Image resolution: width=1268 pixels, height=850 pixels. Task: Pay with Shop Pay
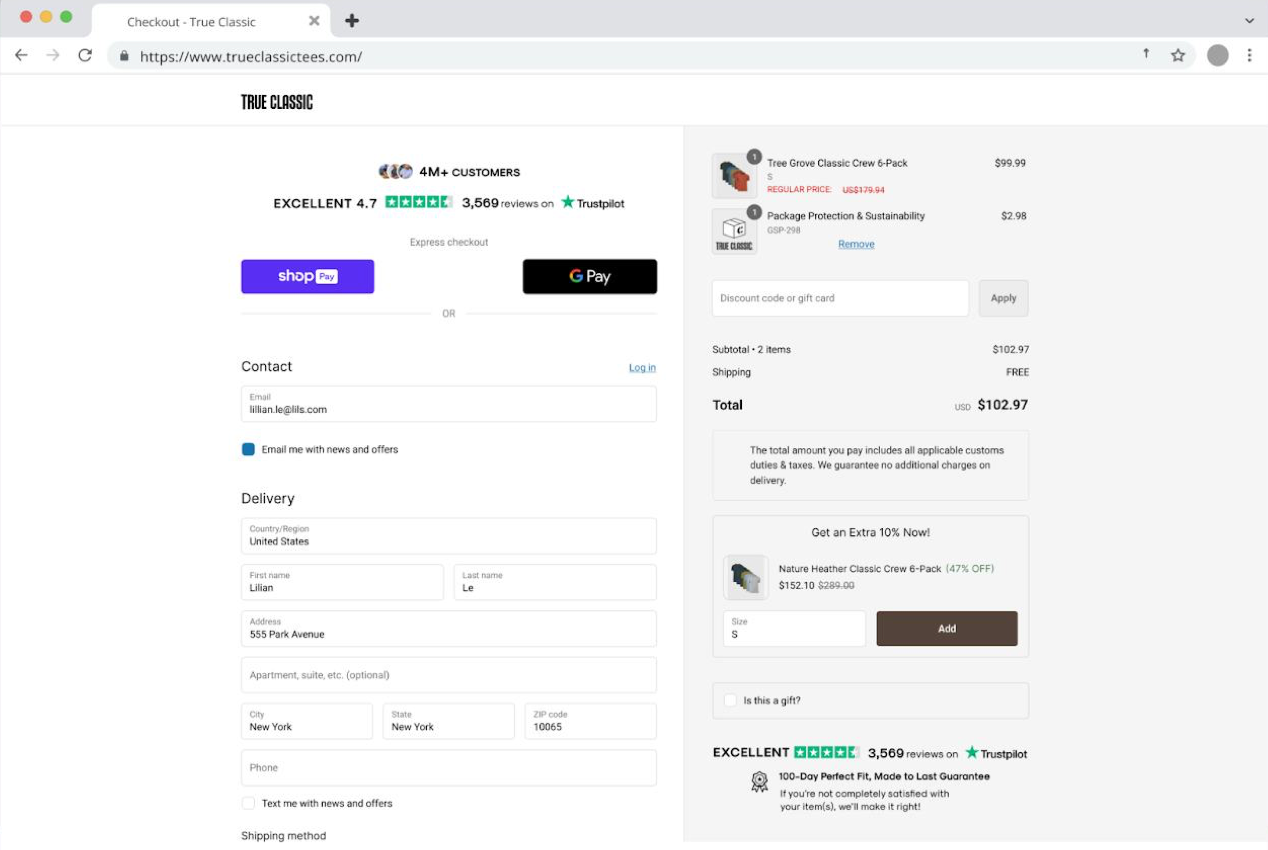click(308, 277)
